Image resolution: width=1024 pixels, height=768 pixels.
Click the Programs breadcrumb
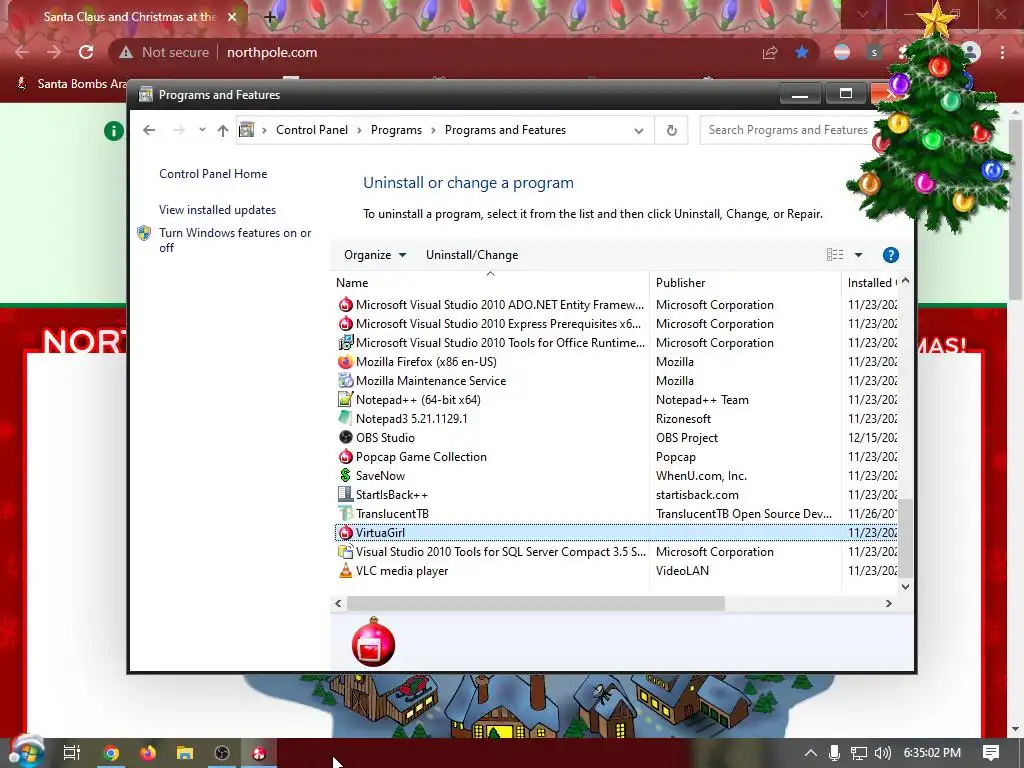point(396,130)
